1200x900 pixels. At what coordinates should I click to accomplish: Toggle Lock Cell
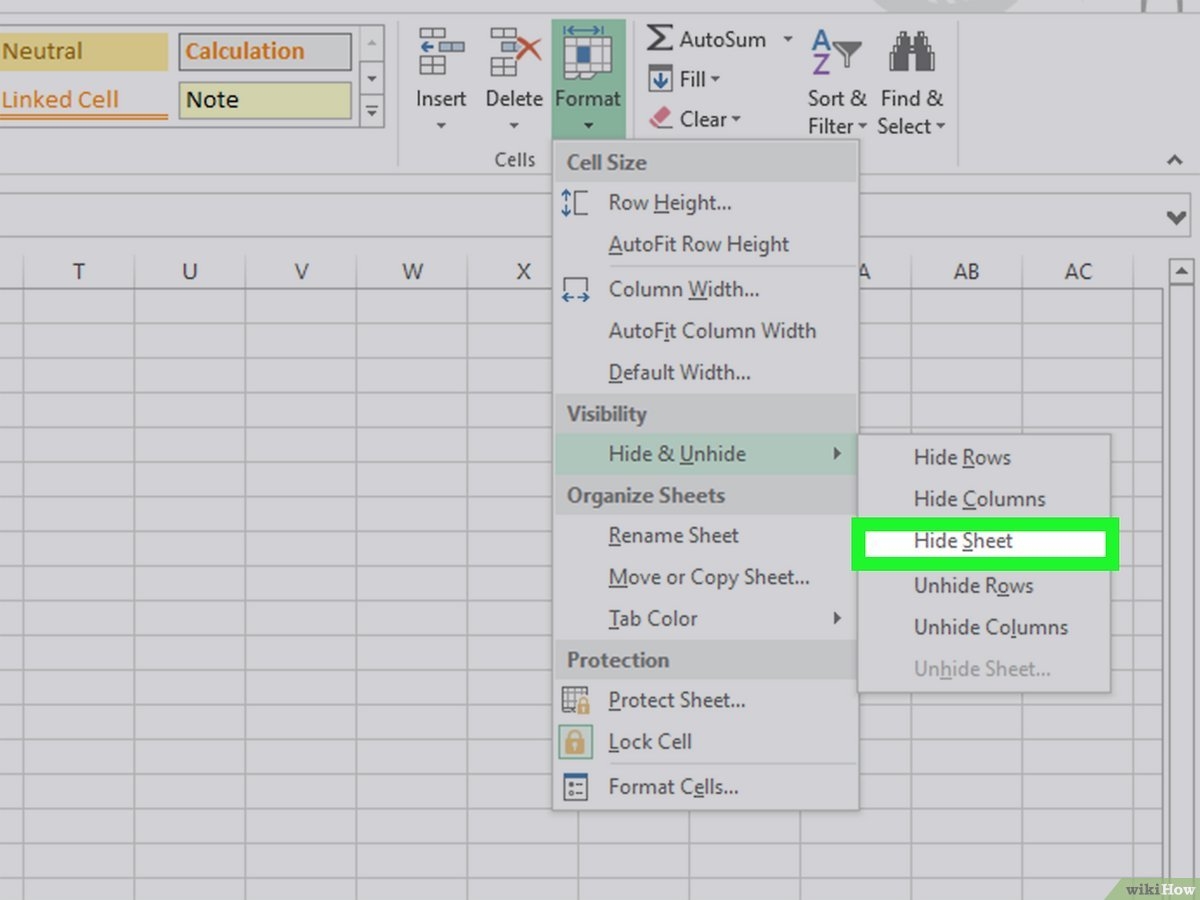click(x=651, y=742)
